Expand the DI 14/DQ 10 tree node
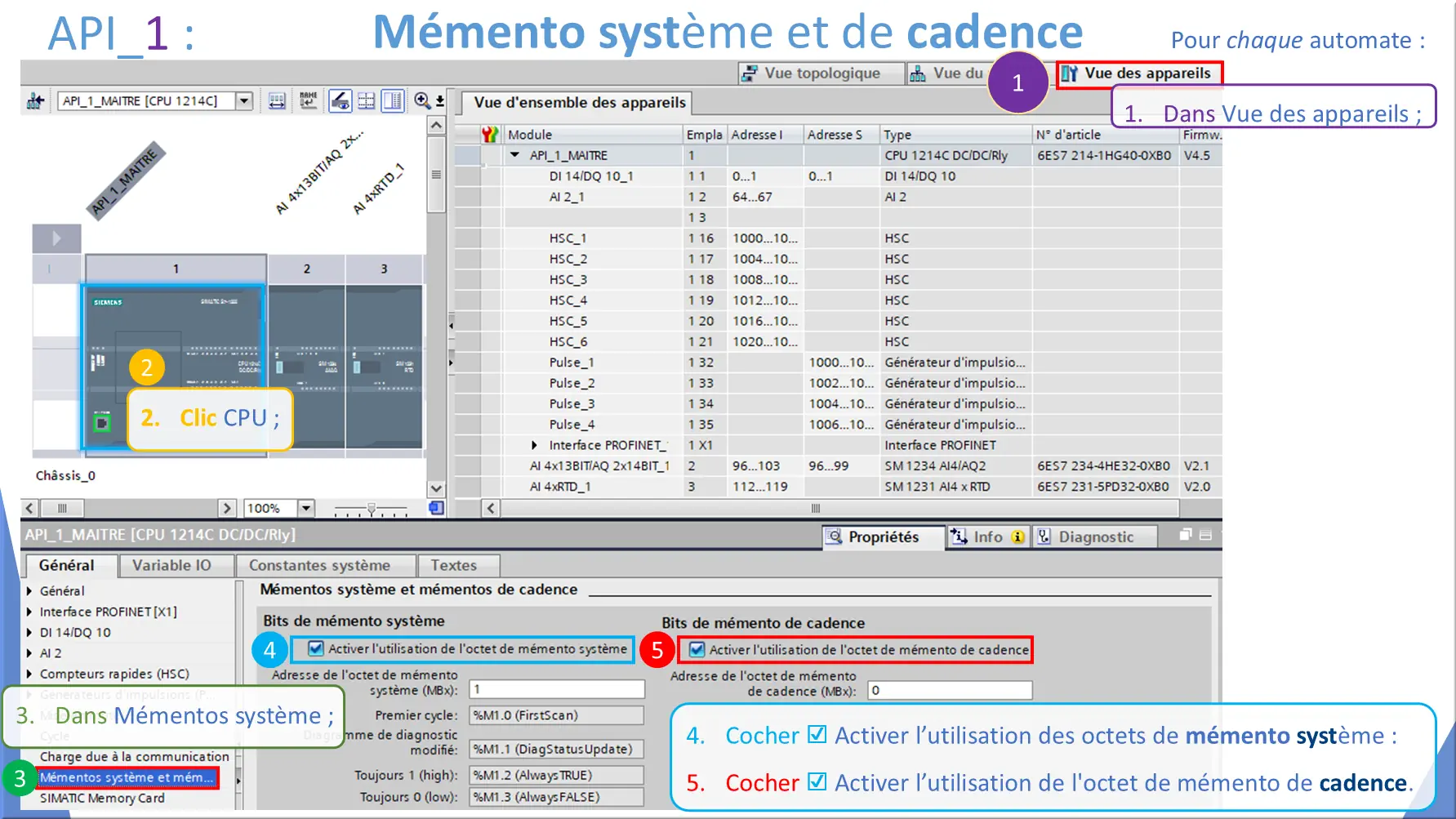1456x819 pixels. pyautogui.click(x=29, y=633)
